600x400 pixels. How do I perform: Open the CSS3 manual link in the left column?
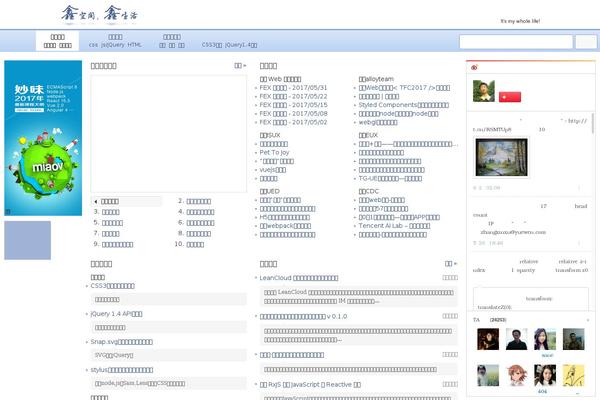pyautogui.click(x=112, y=286)
